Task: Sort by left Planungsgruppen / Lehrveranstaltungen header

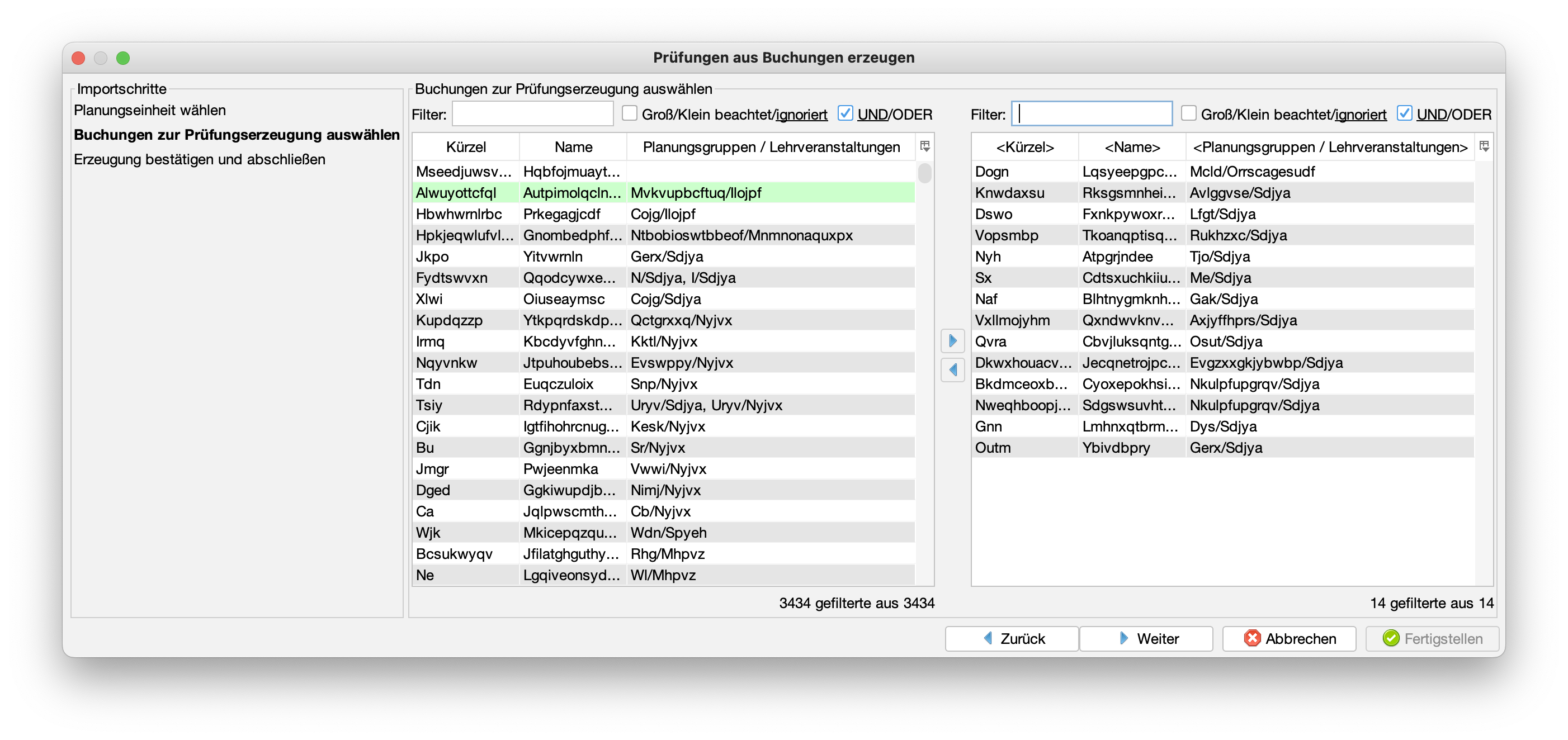Action: click(x=771, y=146)
